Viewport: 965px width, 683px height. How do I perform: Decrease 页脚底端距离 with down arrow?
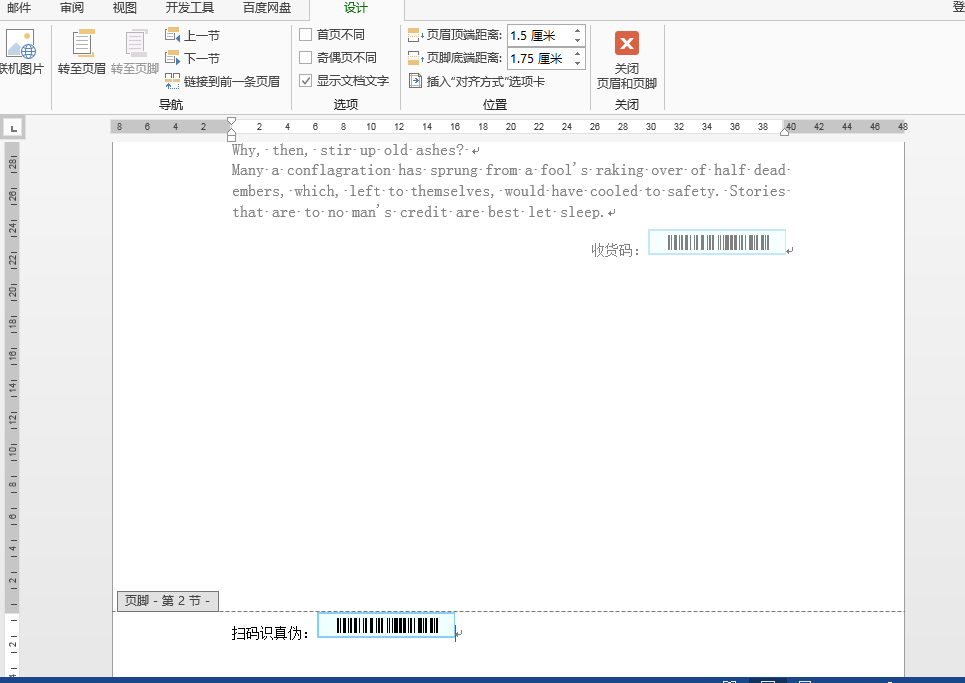point(577,62)
